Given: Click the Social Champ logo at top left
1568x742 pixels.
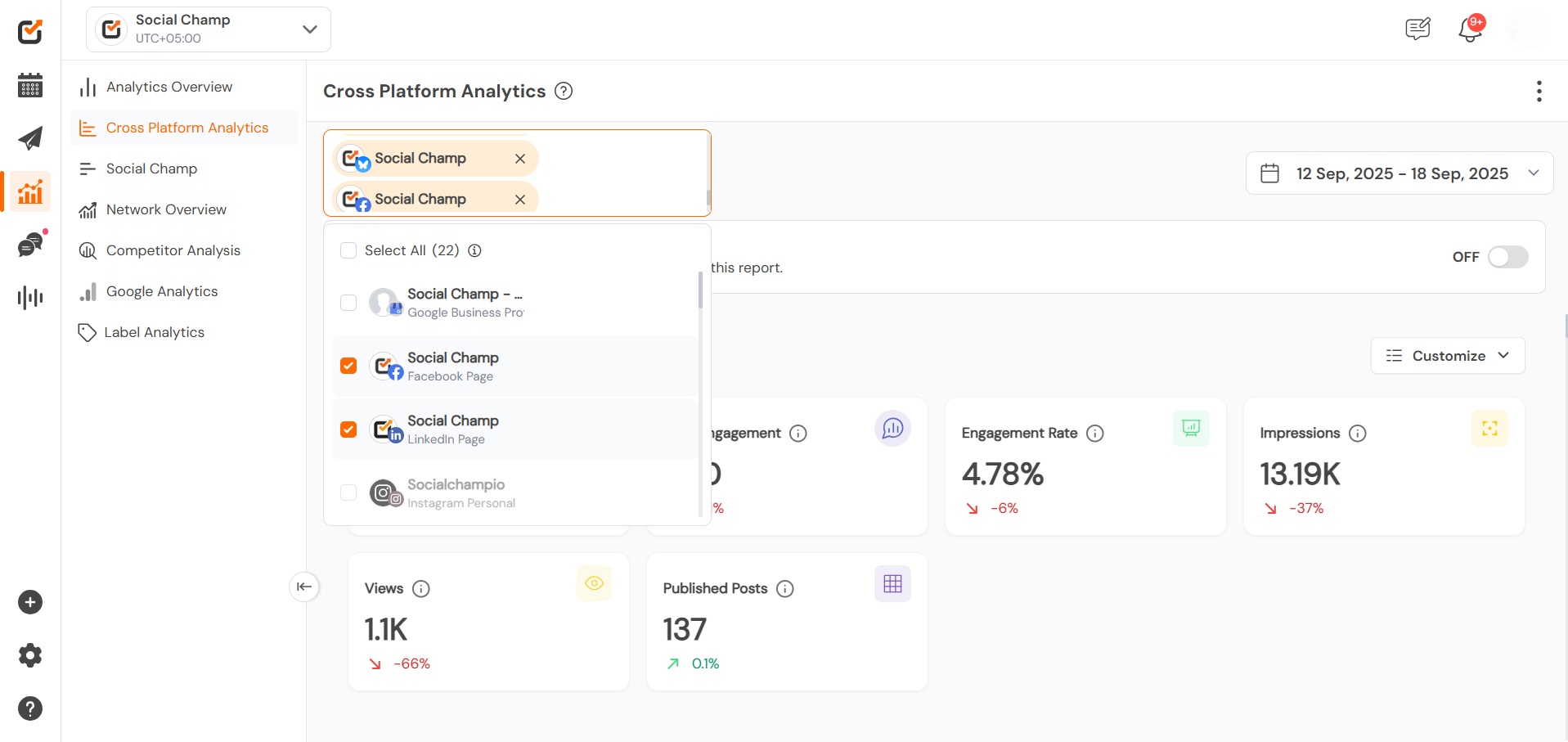Looking at the screenshot, I should pos(30,32).
